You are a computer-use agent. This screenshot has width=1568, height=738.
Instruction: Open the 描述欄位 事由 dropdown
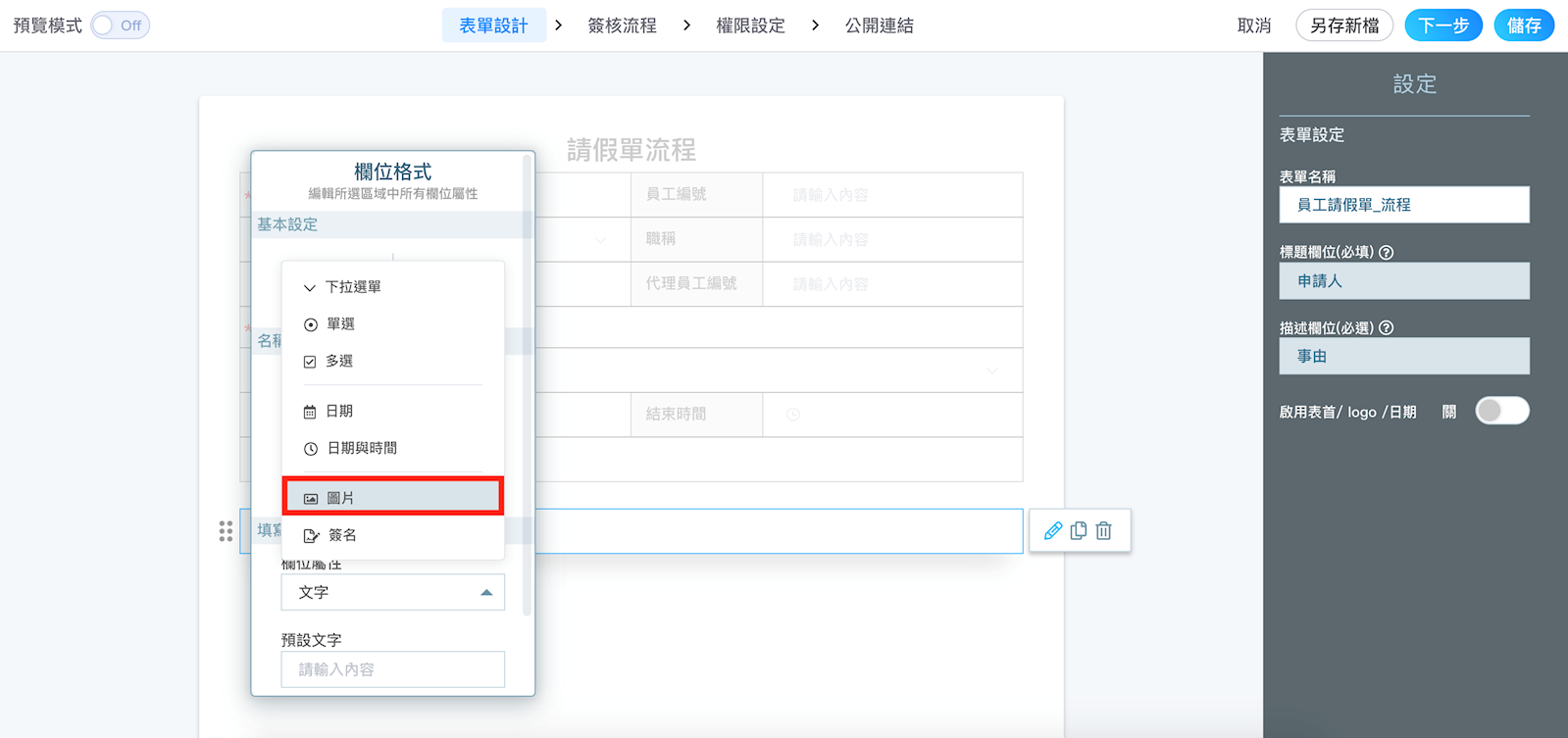coord(1403,357)
